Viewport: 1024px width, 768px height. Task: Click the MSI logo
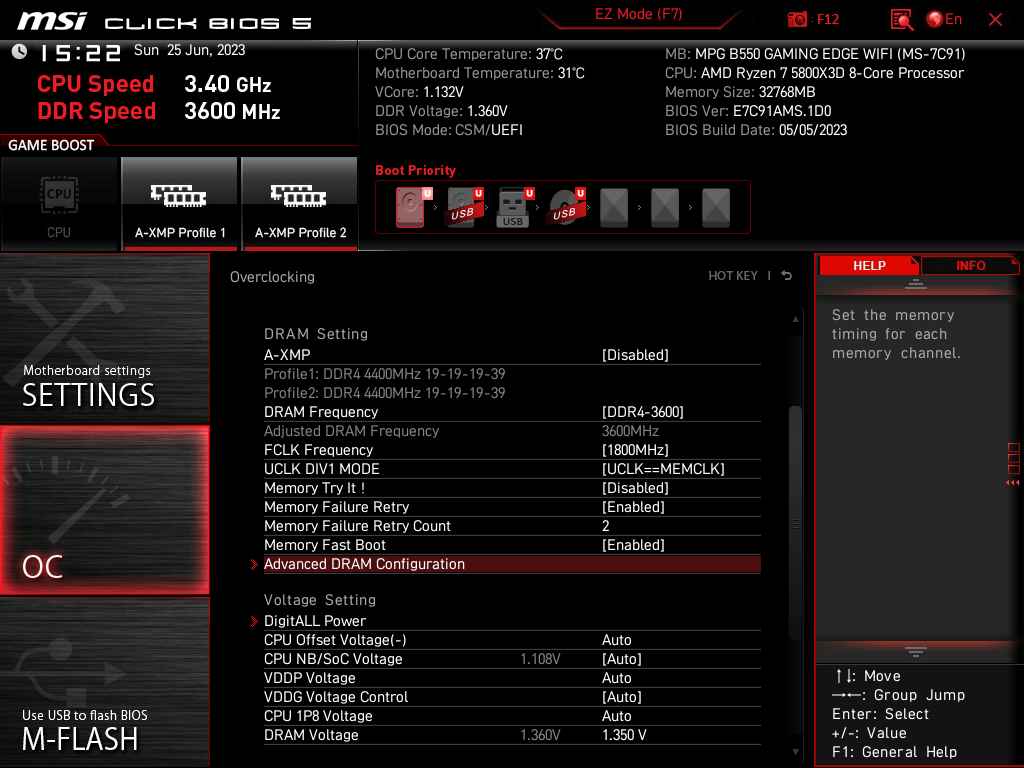click(x=52, y=21)
